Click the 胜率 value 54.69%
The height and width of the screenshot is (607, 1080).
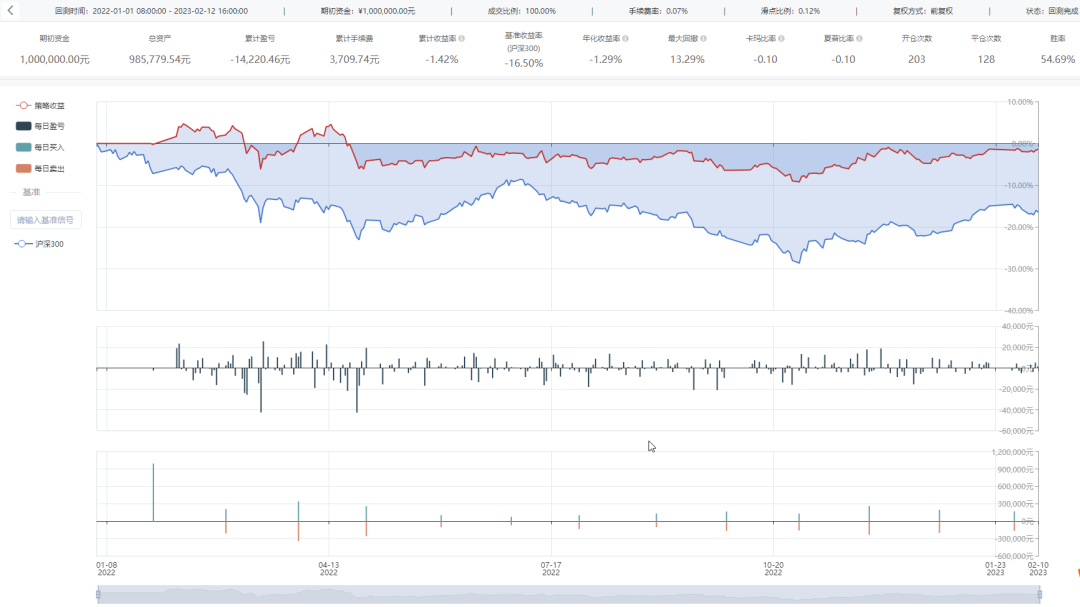point(1057,60)
